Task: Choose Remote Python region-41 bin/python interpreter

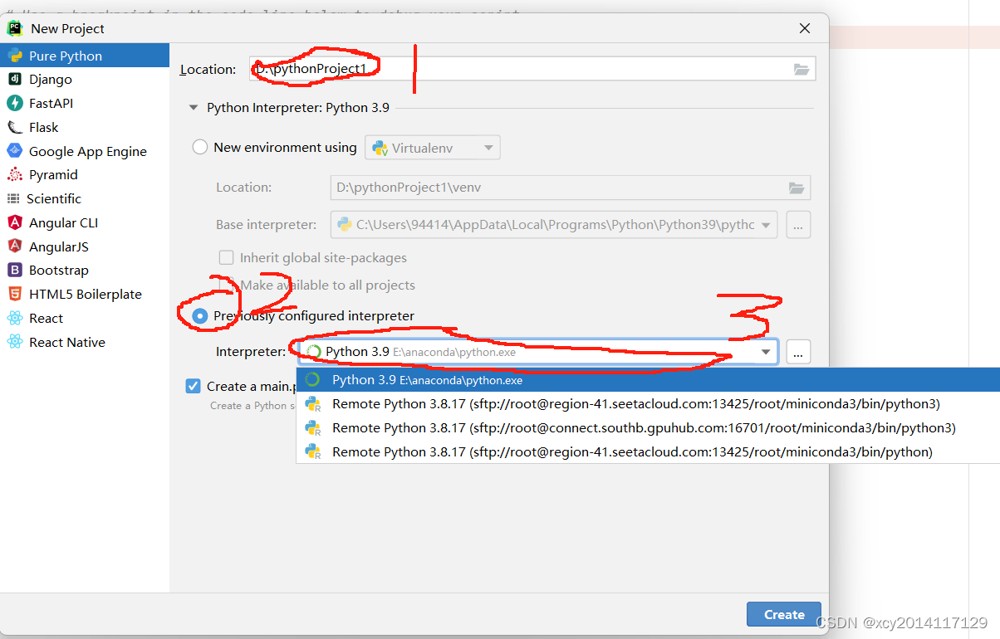Action: click(648, 452)
